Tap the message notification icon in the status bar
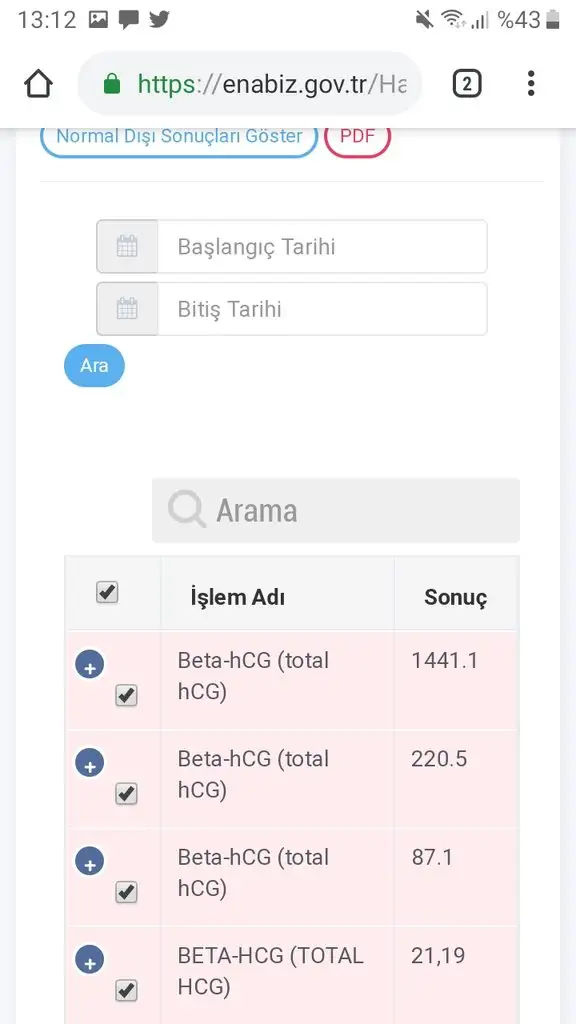 127,17
